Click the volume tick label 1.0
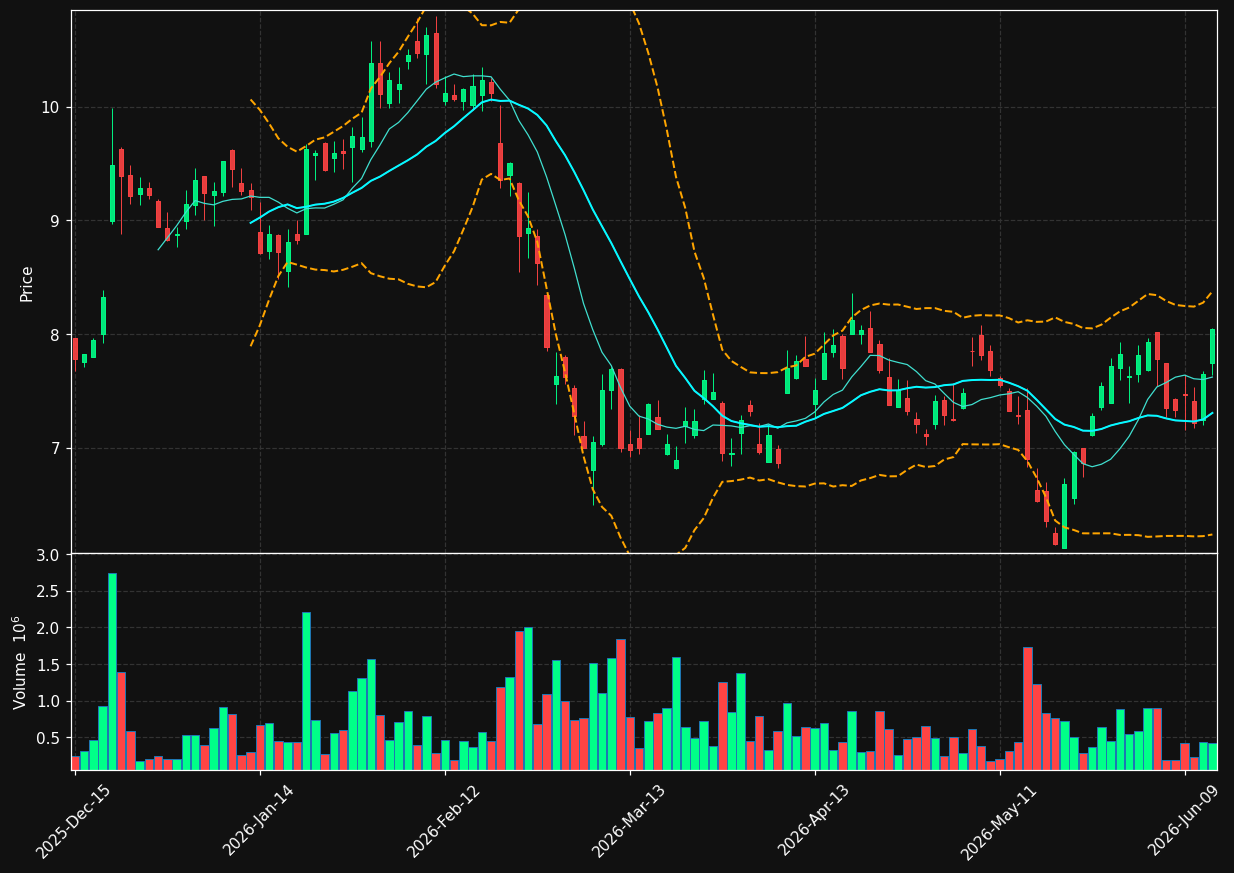This screenshot has height=873, width=1234. (x=49, y=702)
